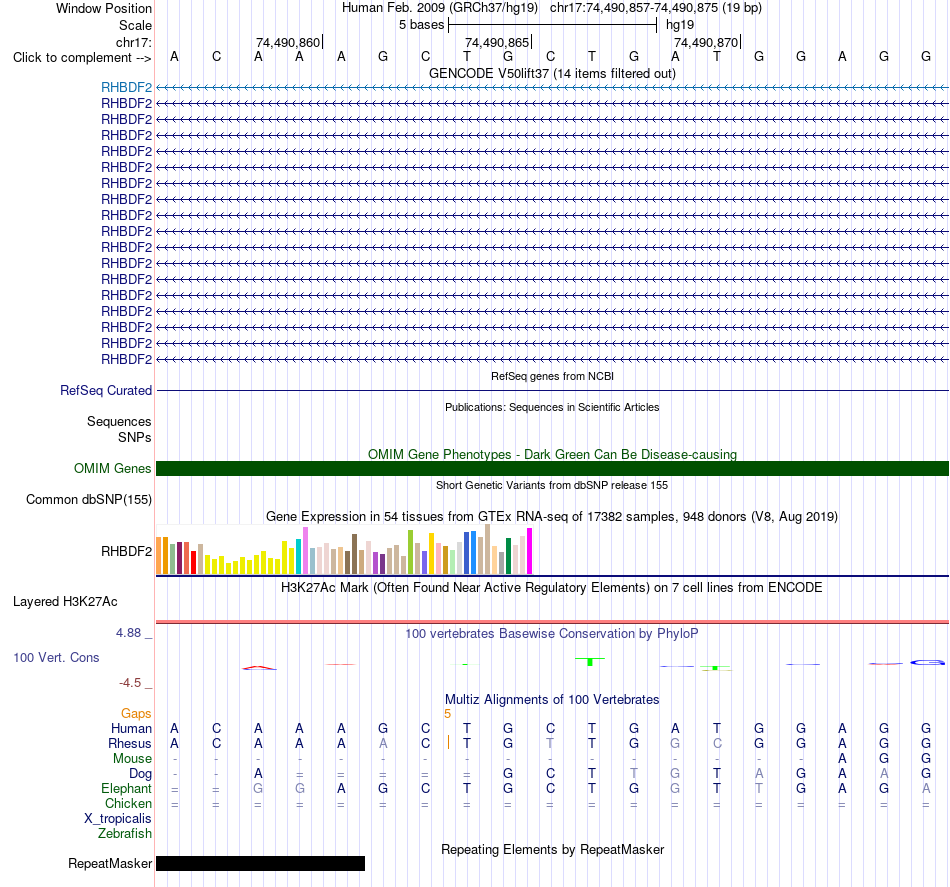Click the red bar in the GTEx expression chart
Image resolution: width=950 pixels, height=887 pixels.
[x=193, y=562]
